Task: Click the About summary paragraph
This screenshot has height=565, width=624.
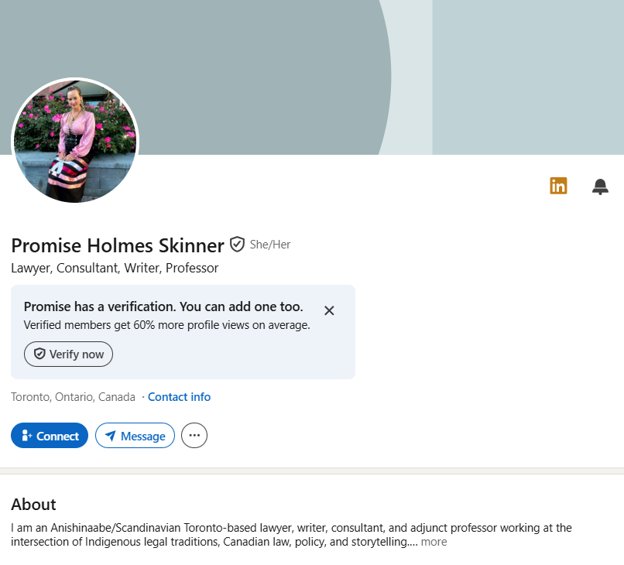Action: (291, 535)
